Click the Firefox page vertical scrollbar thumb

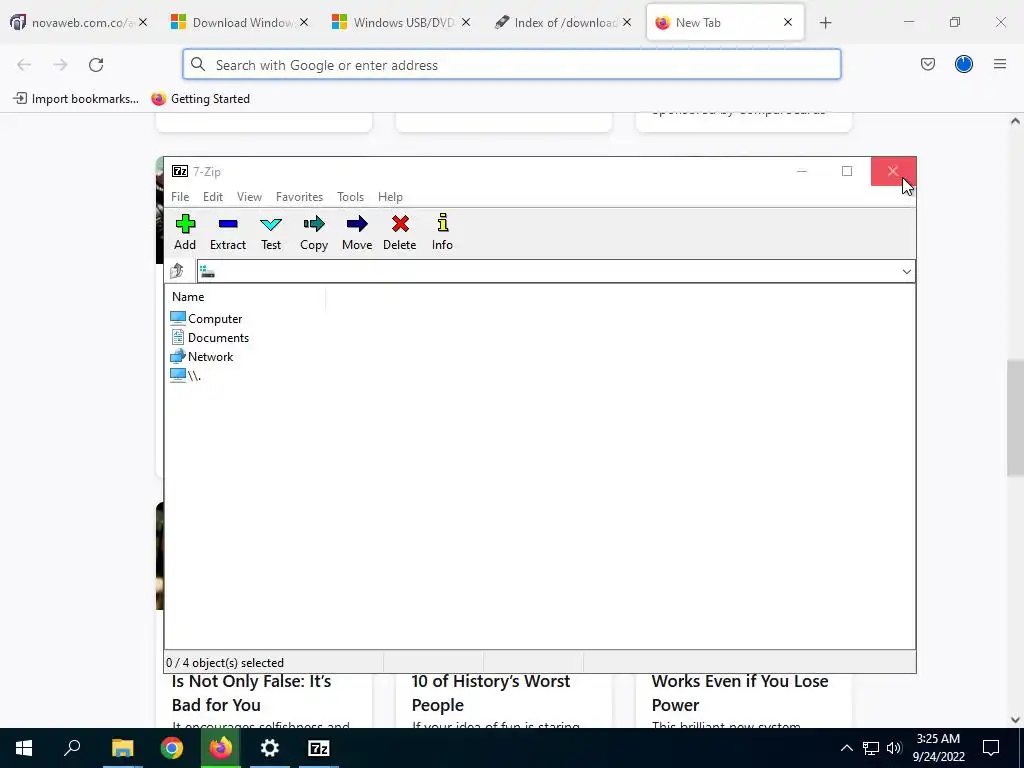(1015, 417)
